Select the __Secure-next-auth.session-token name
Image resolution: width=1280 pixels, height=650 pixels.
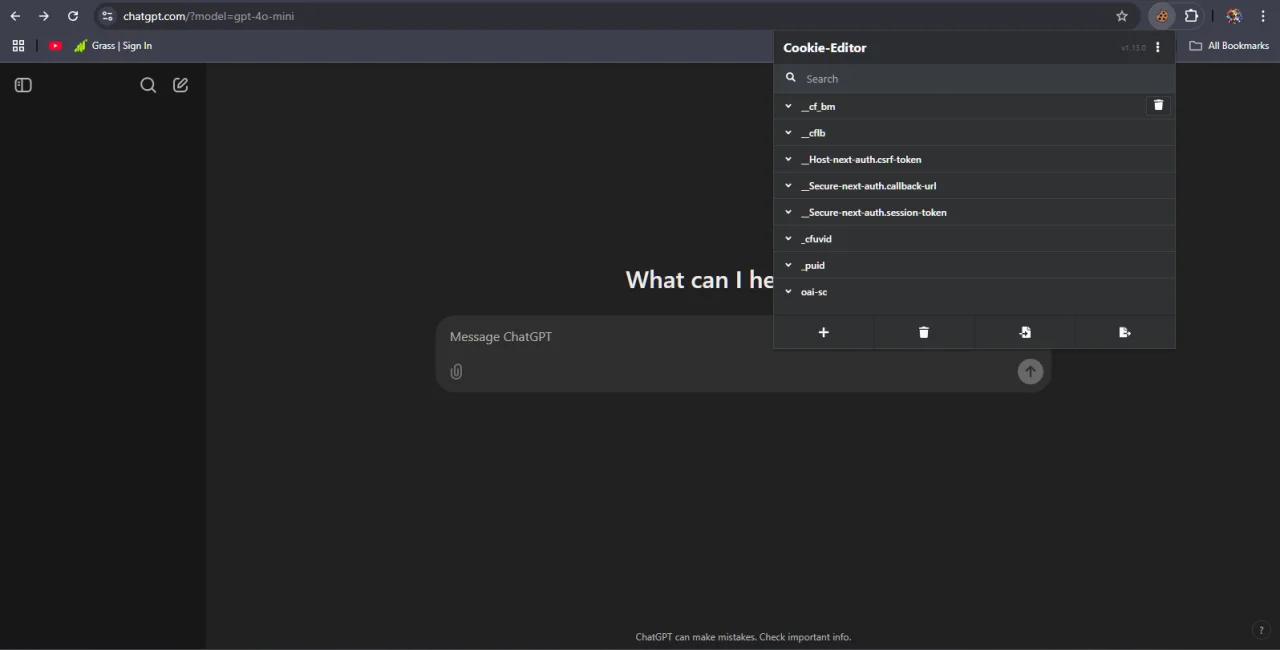coord(874,212)
